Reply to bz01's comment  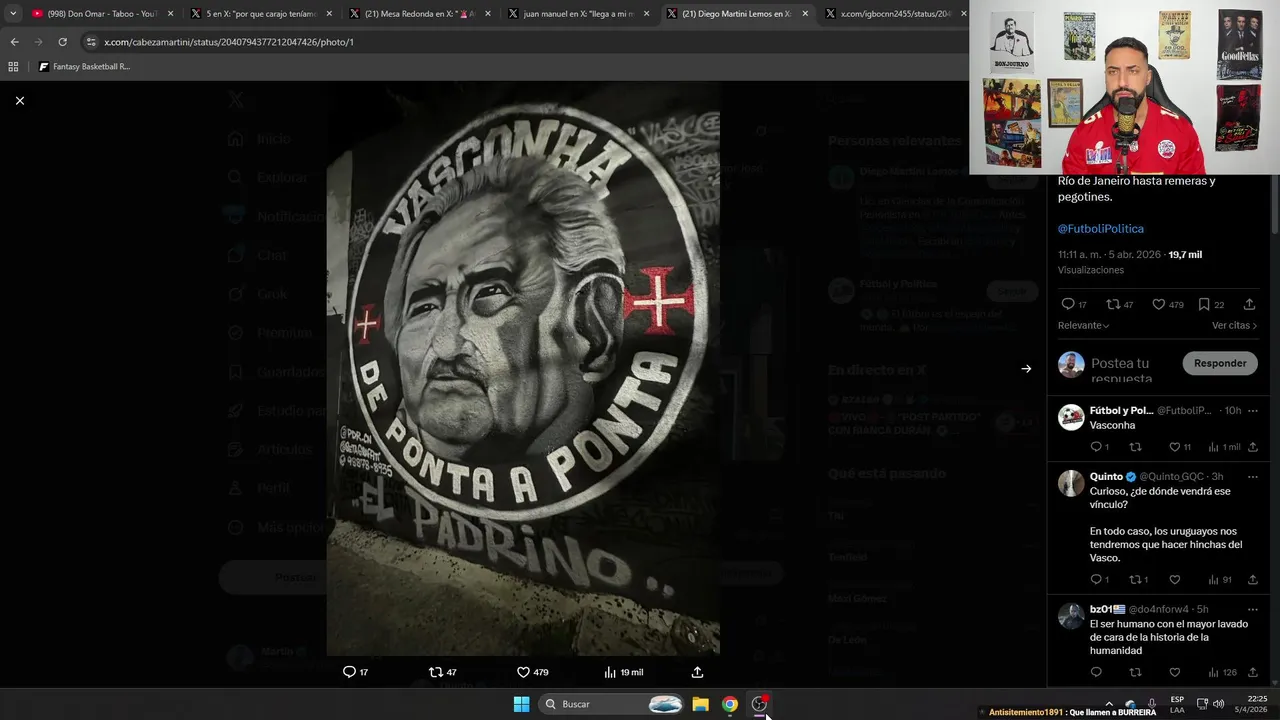tap(1096, 672)
